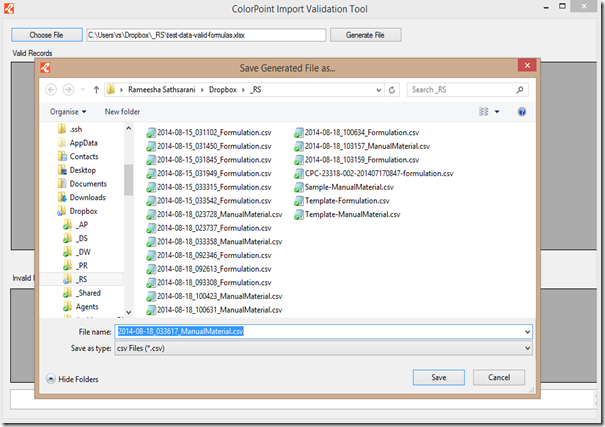Click the folder tree scroll down arrow
This screenshot has height=427, width=605.
click(129, 312)
